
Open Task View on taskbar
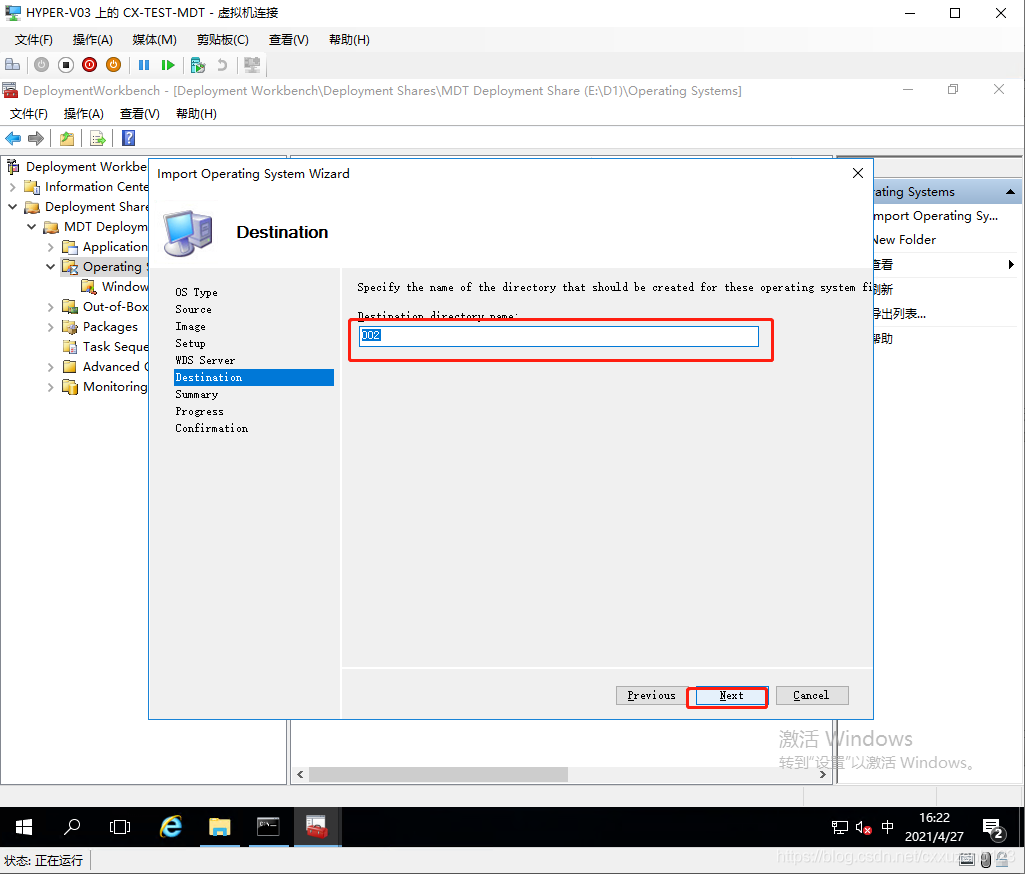pyautogui.click(x=120, y=827)
